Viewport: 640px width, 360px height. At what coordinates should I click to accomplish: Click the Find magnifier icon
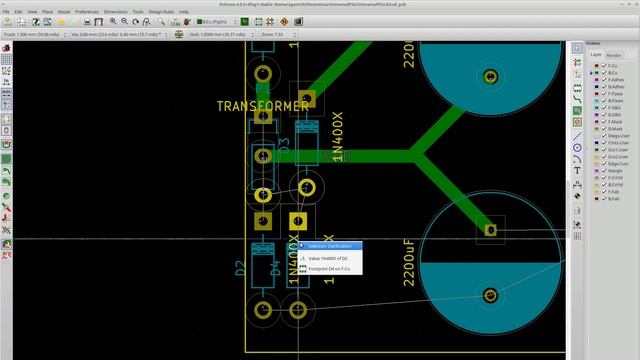[x=162, y=22]
